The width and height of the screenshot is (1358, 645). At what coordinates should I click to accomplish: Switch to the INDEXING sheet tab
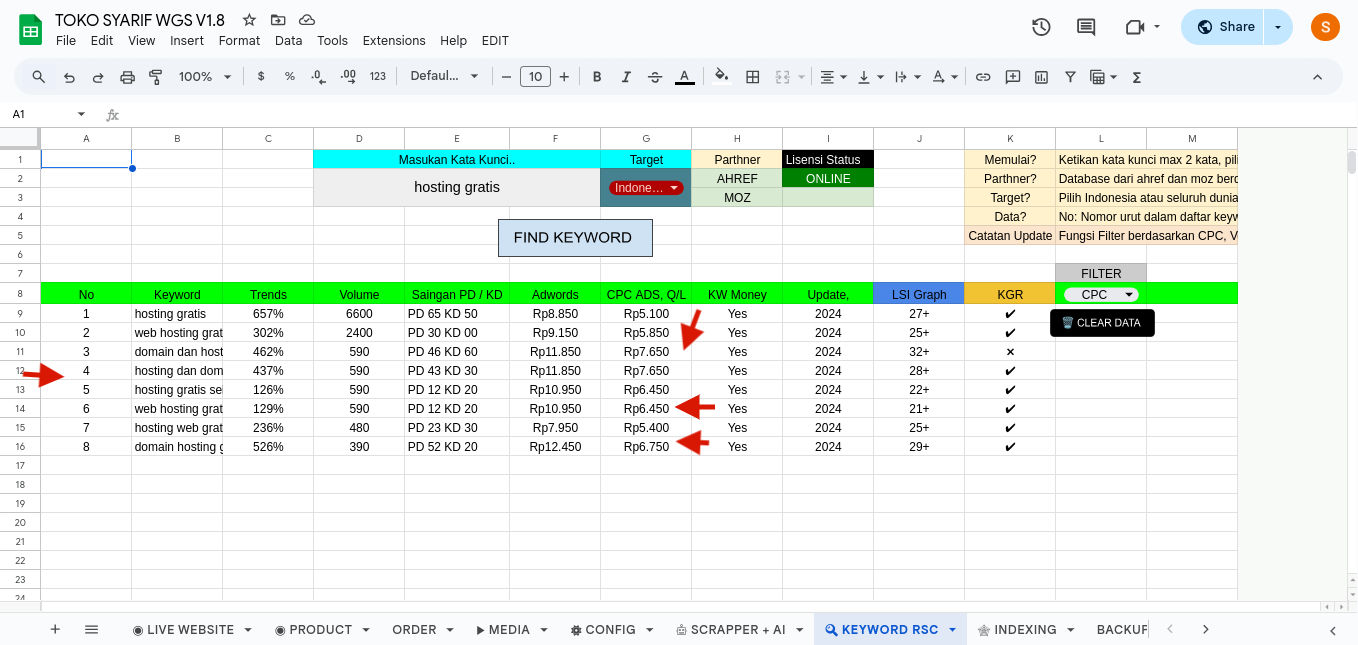tap(1026, 629)
